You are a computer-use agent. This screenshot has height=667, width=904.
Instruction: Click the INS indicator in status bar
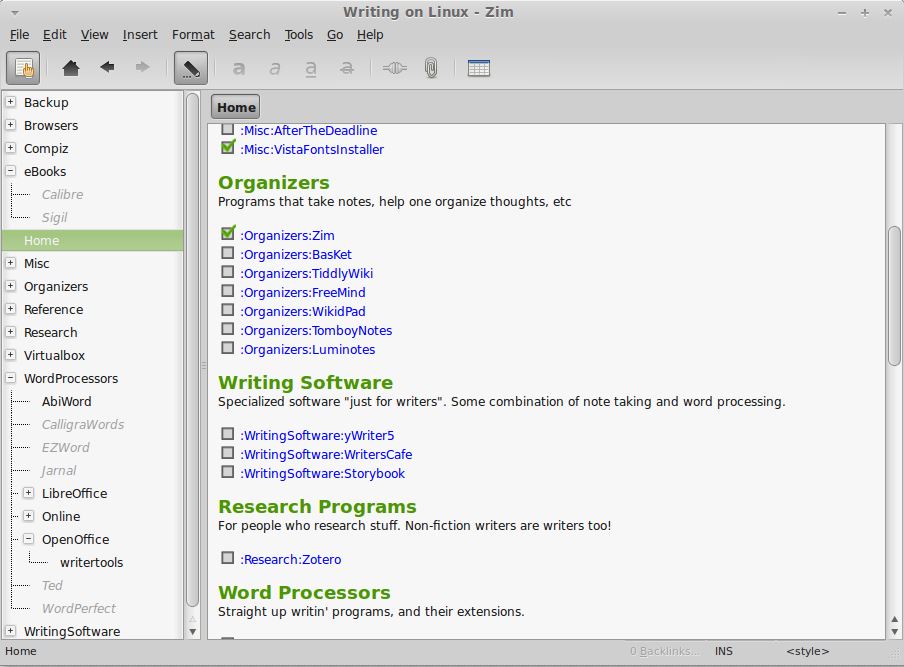tap(724, 651)
